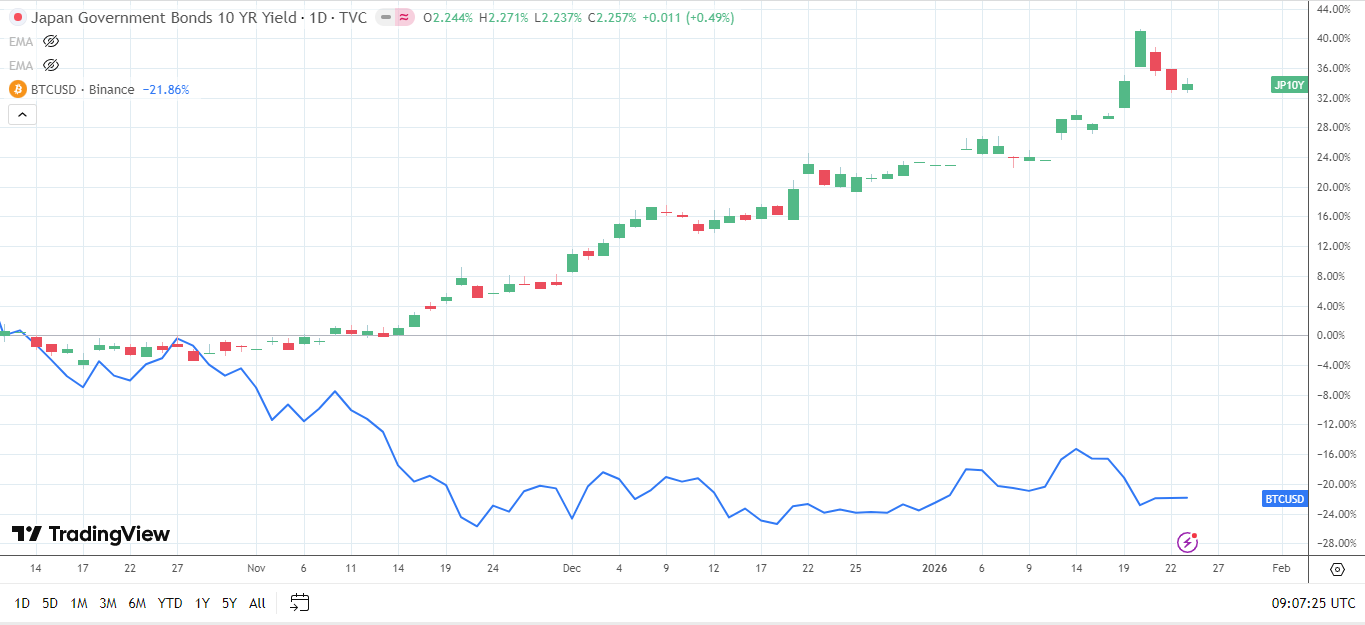Screen dimensions: 1365x625
Task: Click the BTCUSD · Binance legend label
Action: click(x=83, y=89)
